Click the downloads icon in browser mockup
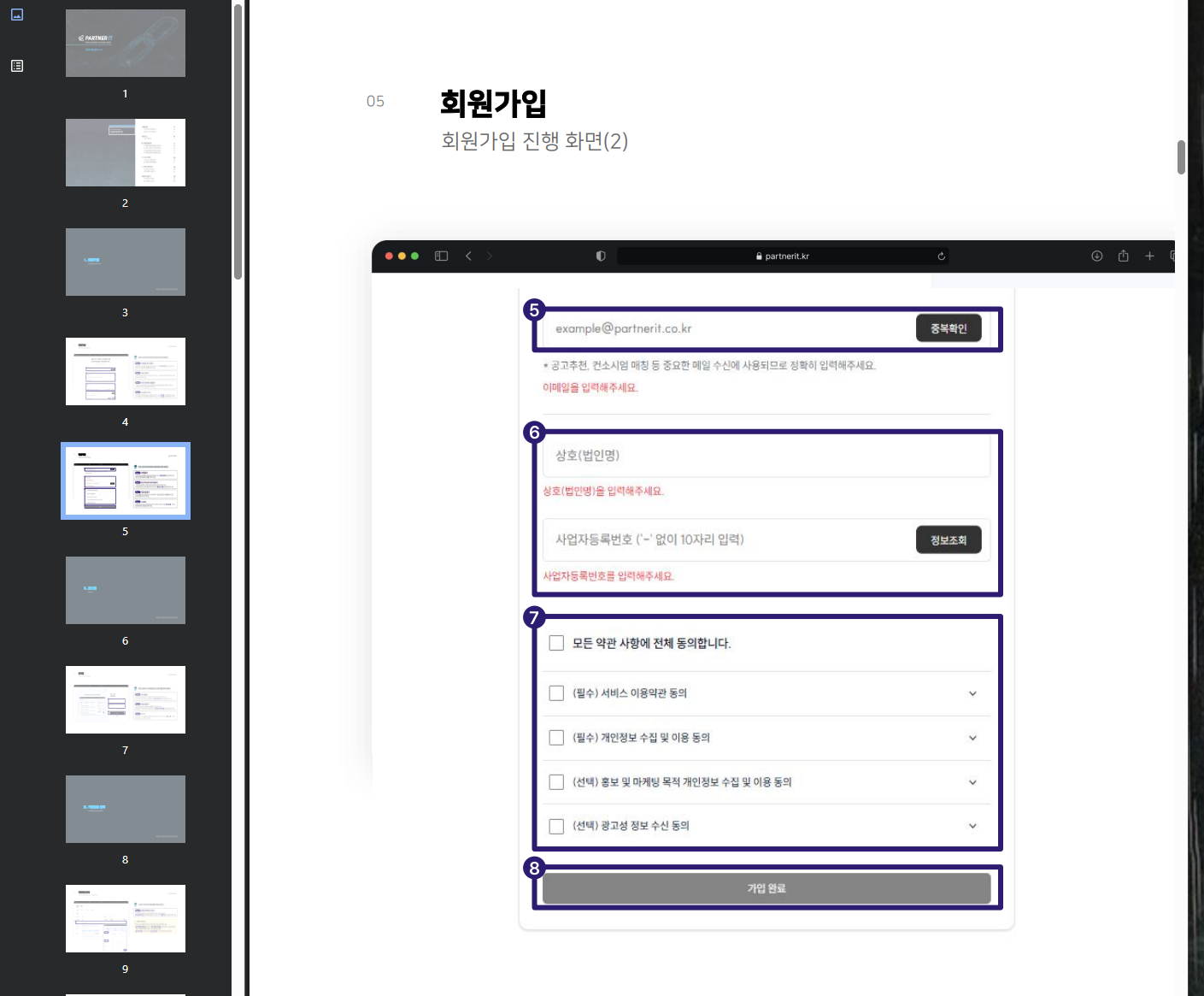This screenshot has width=1204, height=996. click(x=1097, y=256)
